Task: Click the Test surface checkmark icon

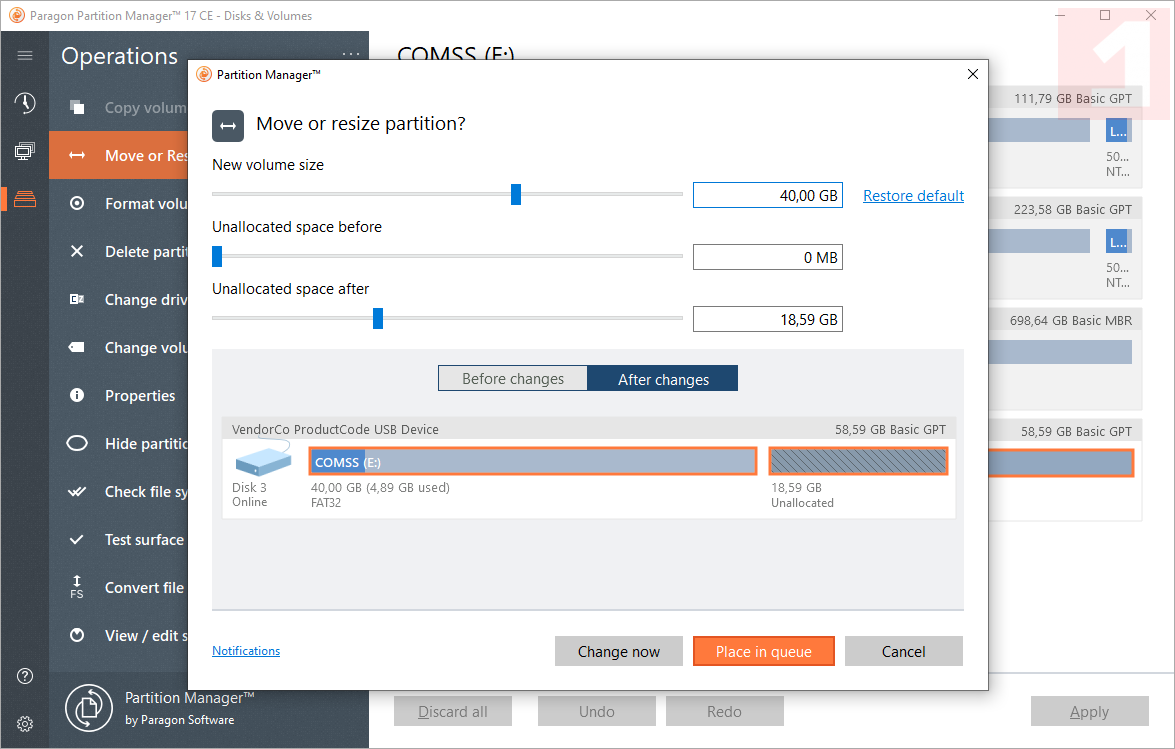Action: 76,539
